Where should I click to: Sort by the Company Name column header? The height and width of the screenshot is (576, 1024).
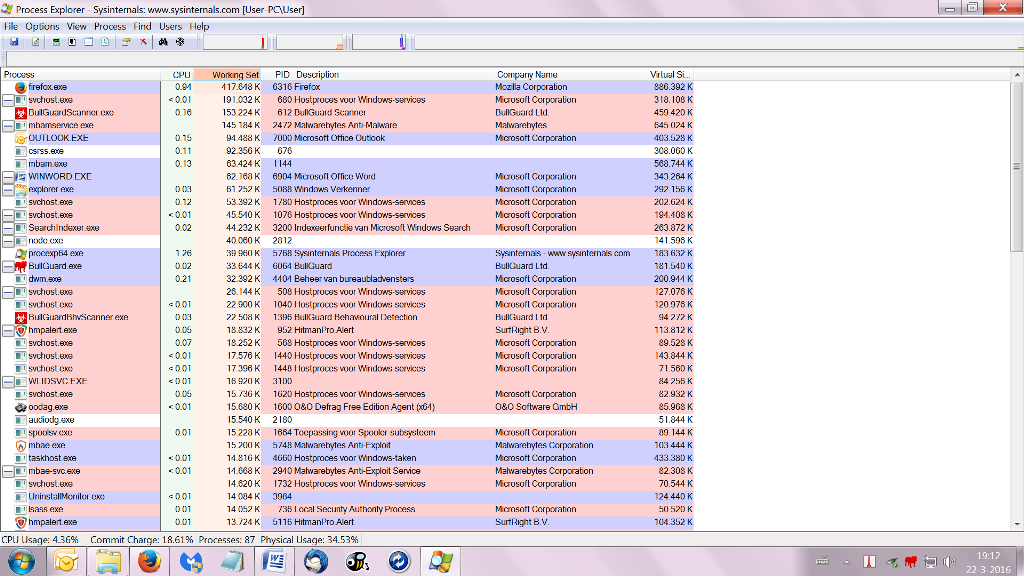569,74
